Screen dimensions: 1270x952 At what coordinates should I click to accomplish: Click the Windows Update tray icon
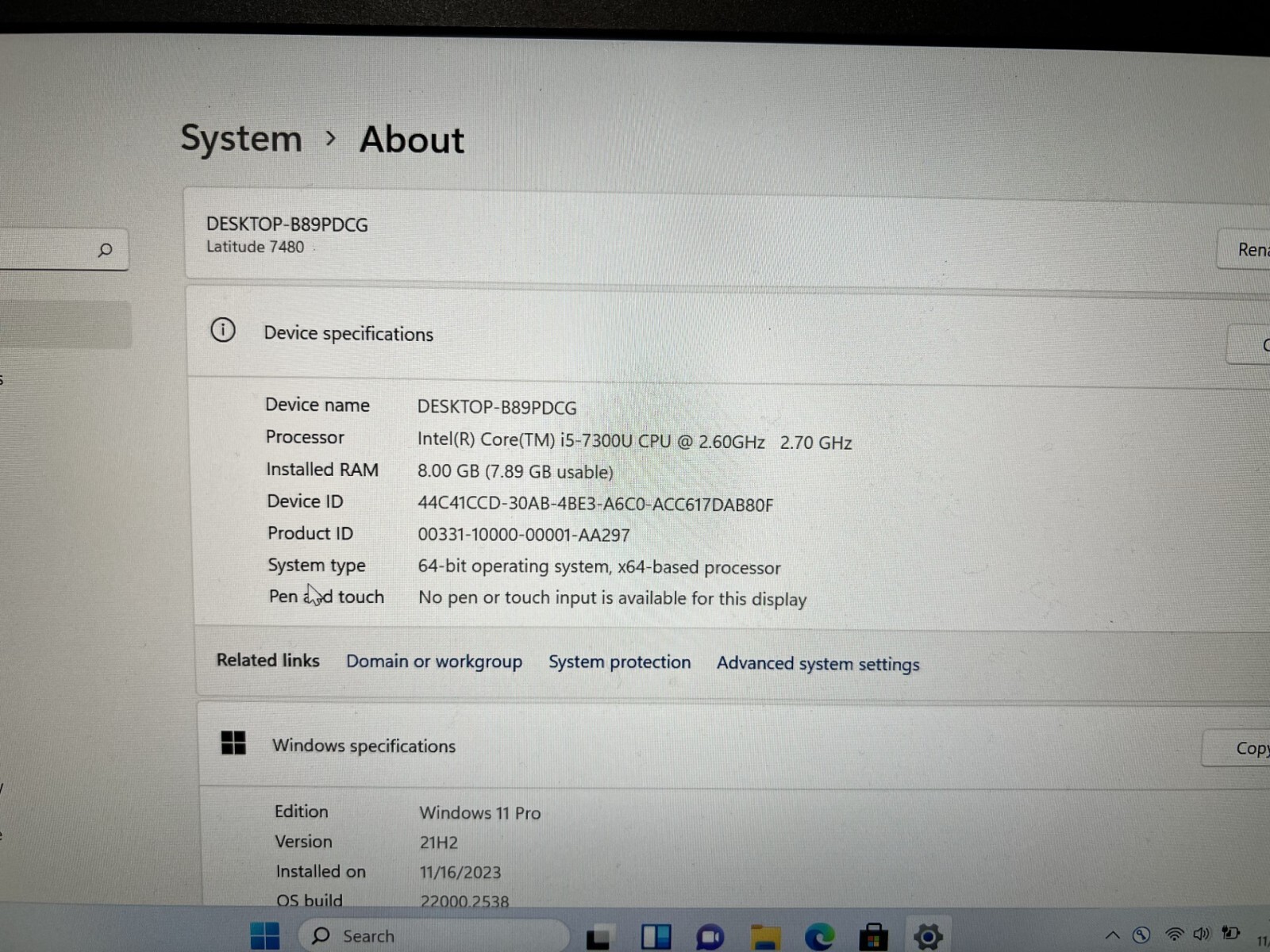tap(1141, 935)
